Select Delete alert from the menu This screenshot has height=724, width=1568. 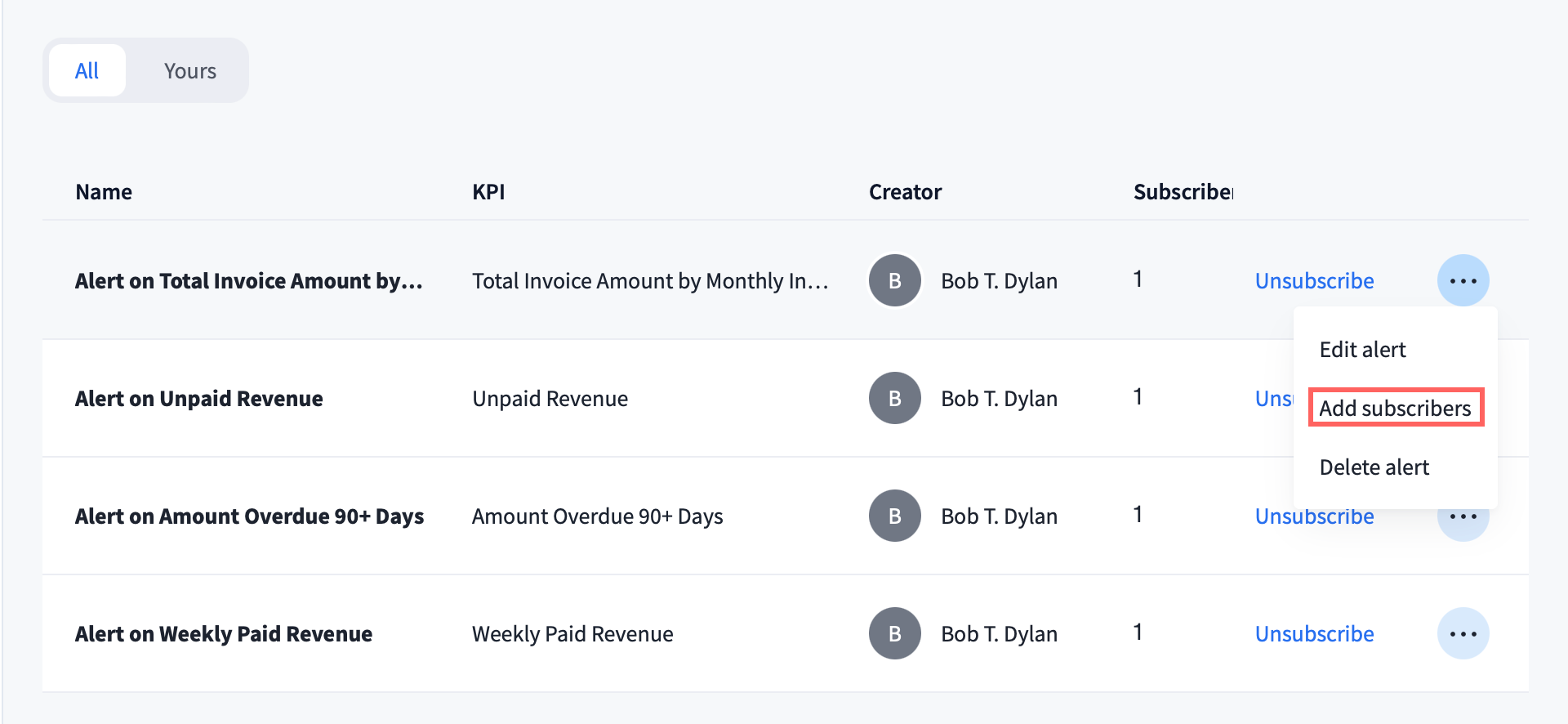1374,467
